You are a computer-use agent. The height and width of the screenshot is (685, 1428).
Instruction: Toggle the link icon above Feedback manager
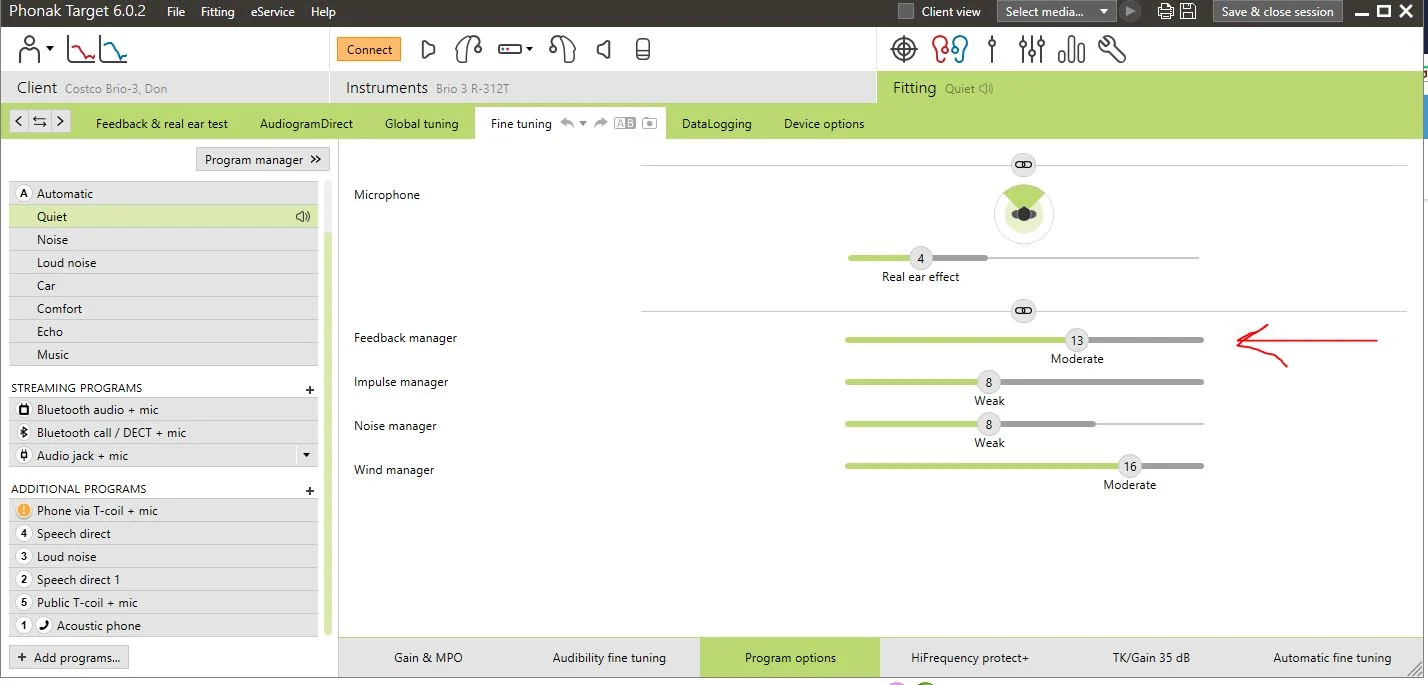(1023, 311)
